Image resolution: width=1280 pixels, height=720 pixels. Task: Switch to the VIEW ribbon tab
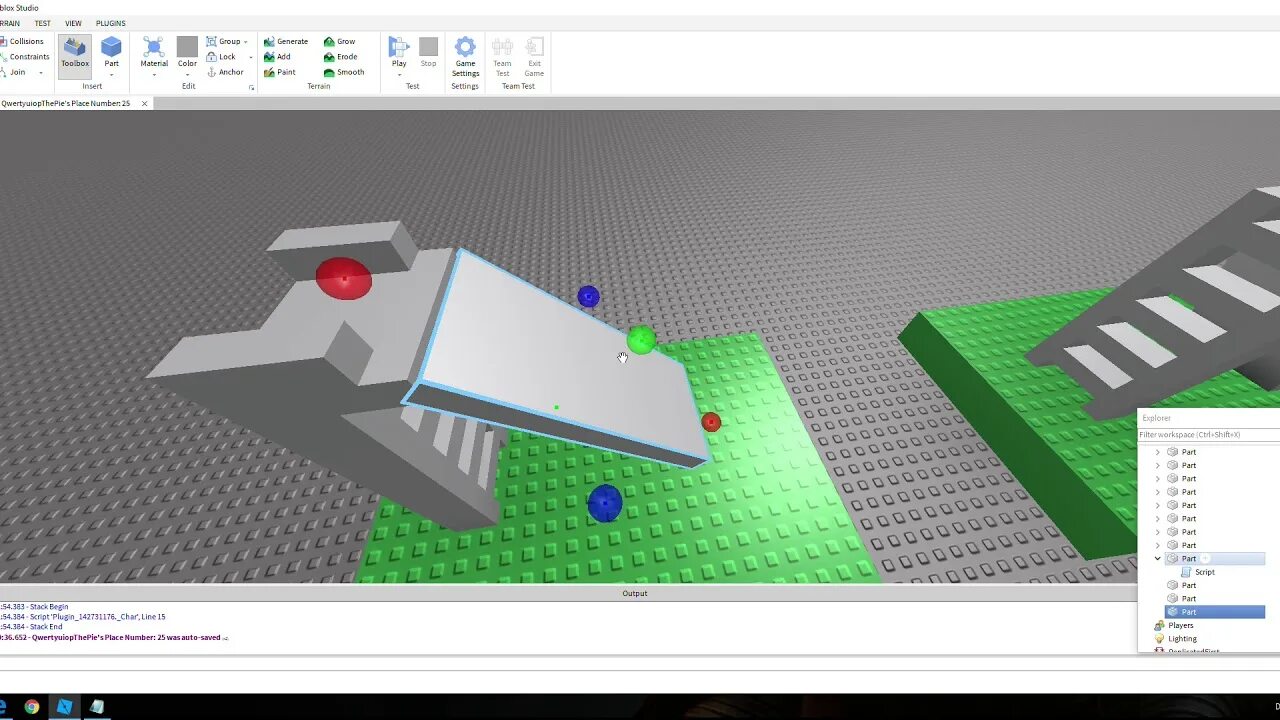pos(73,23)
